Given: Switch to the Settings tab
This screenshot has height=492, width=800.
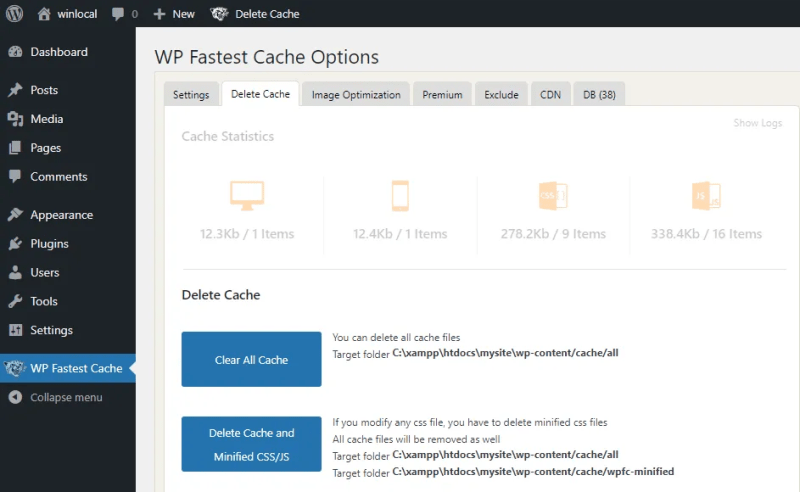Looking at the screenshot, I should tap(191, 94).
